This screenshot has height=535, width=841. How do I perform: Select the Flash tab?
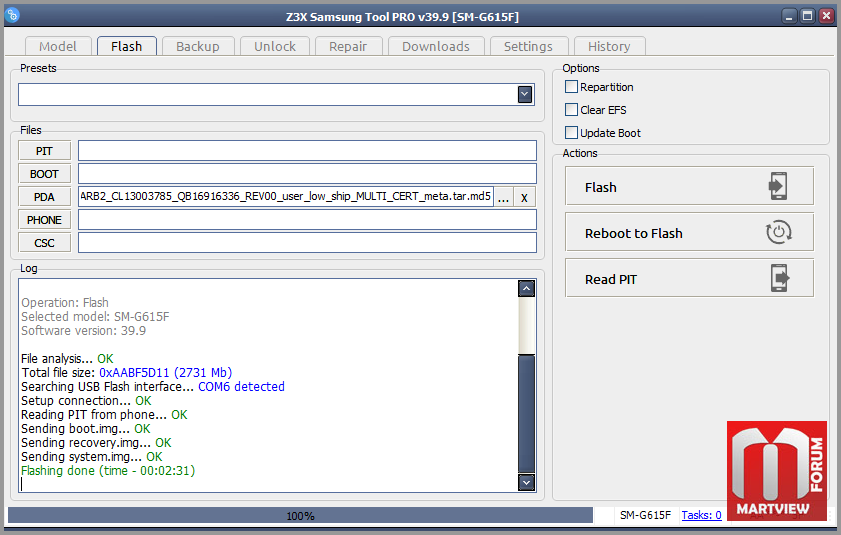pos(127,46)
